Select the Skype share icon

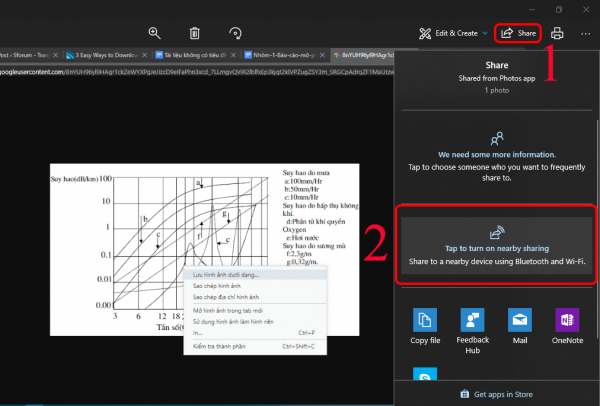[x=425, y=374]
